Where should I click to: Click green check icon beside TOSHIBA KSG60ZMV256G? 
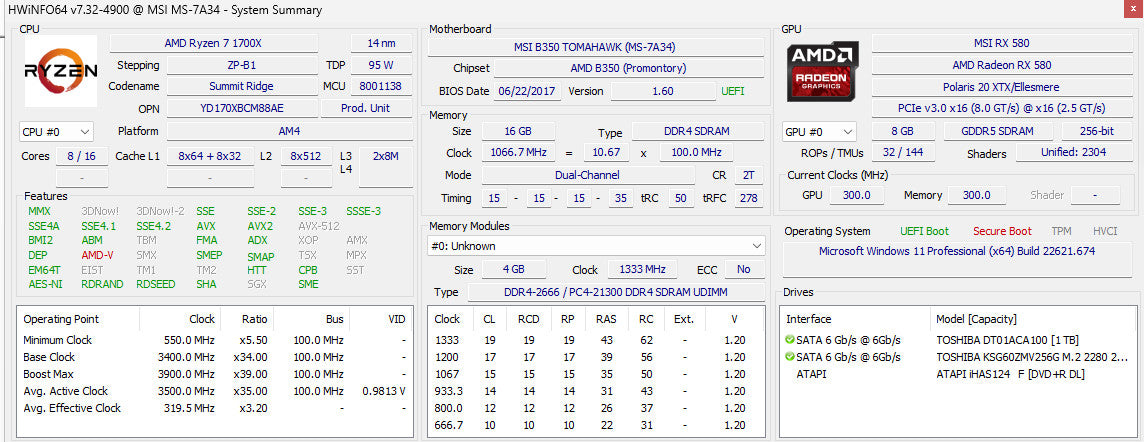tap(789, 357)
